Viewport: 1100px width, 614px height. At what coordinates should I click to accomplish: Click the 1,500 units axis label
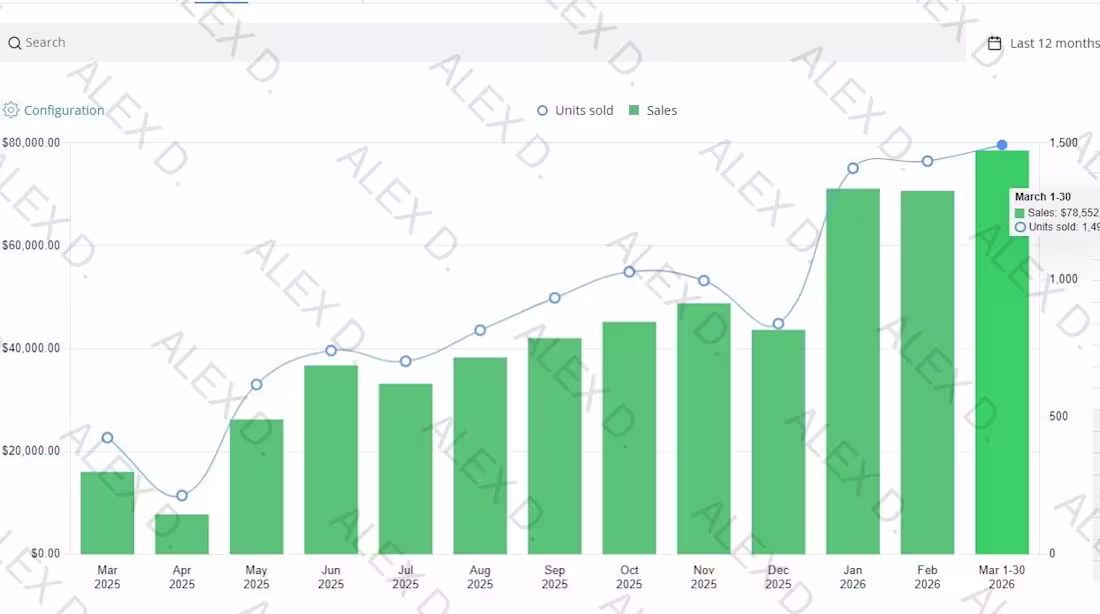pyautogui.click(x=1064, y=142)
